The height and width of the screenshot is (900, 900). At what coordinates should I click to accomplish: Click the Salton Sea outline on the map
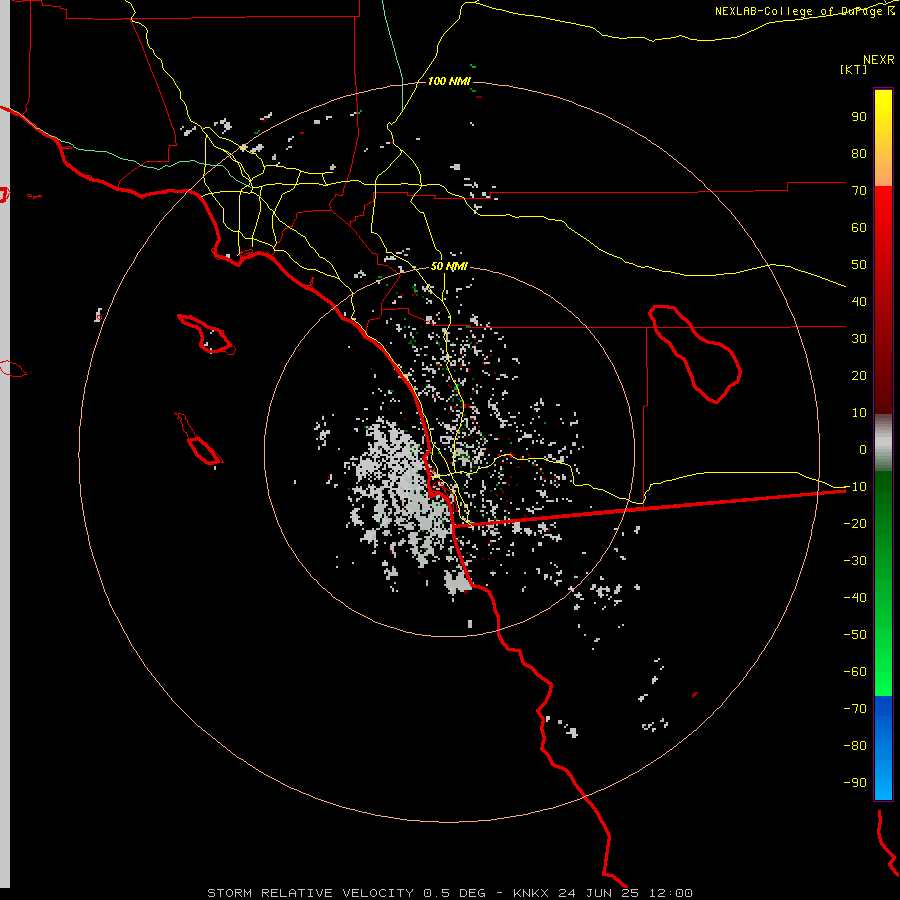click(694, 354)
